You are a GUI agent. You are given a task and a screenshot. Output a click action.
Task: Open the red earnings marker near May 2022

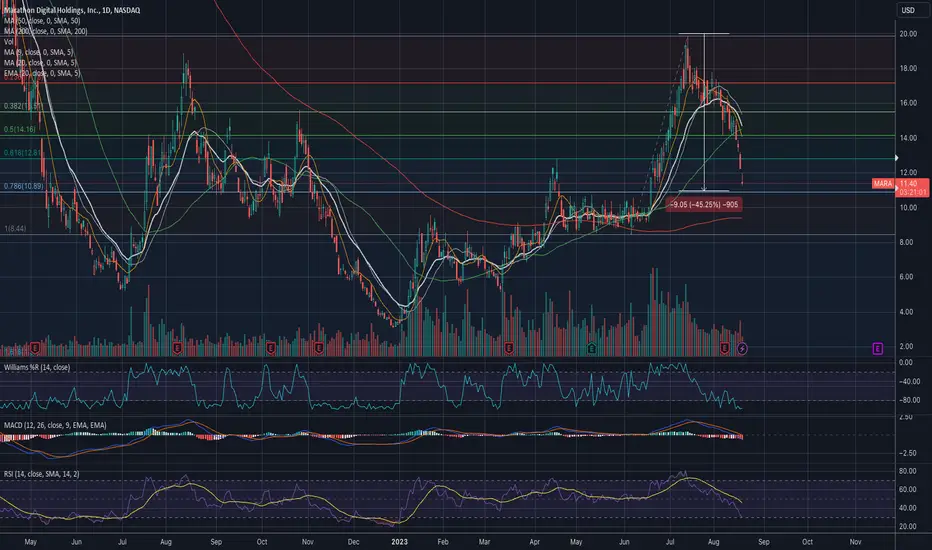click(x=35, y=347)
